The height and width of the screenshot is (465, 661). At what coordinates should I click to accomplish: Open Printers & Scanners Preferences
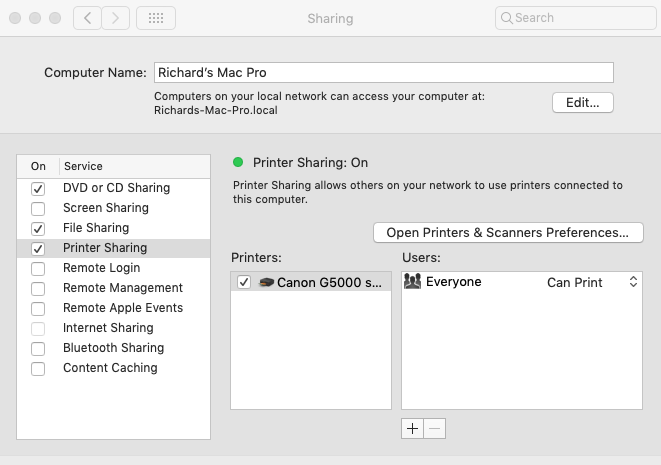click(x=508, y=232)
